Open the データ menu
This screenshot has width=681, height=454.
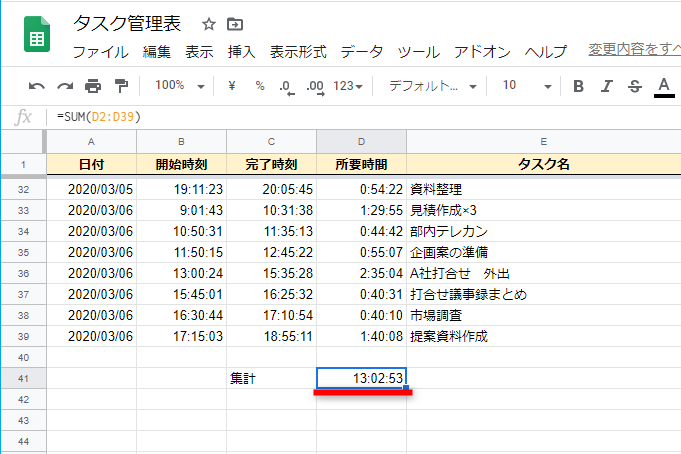[x=362, y=52]
